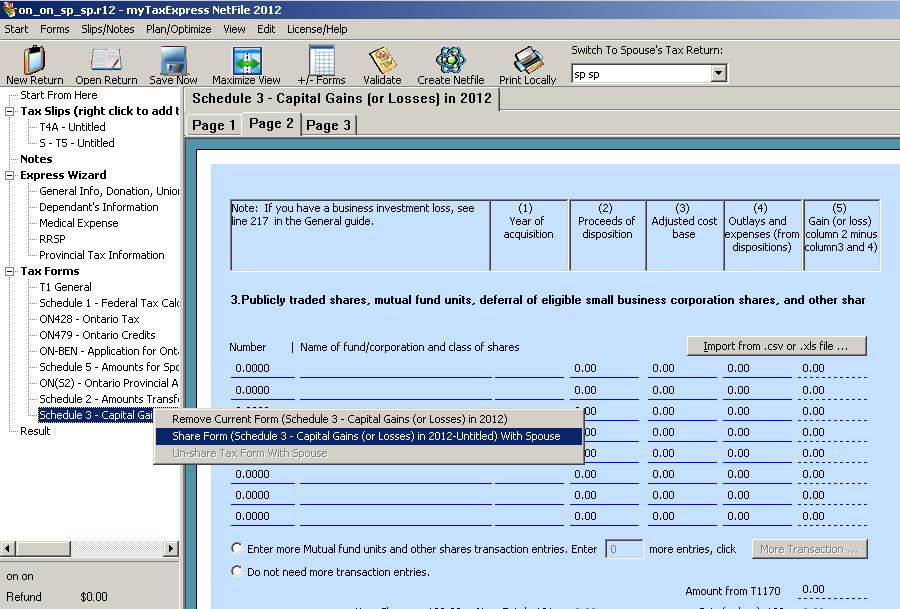Click first row Proceeds of disposition value
Screen dimensions: 900x609
[604, 368]
